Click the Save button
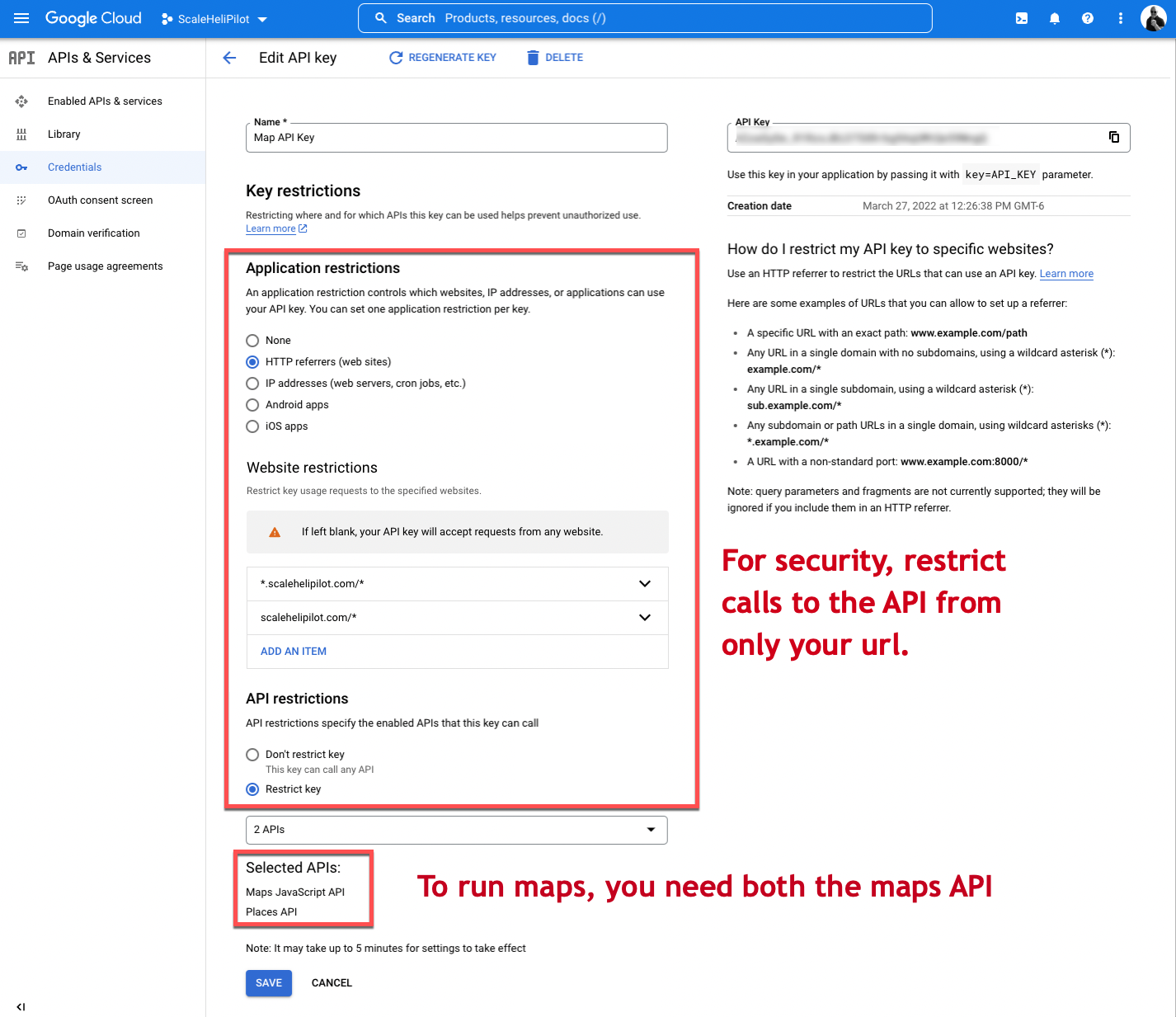 click(x=268, y=983)
